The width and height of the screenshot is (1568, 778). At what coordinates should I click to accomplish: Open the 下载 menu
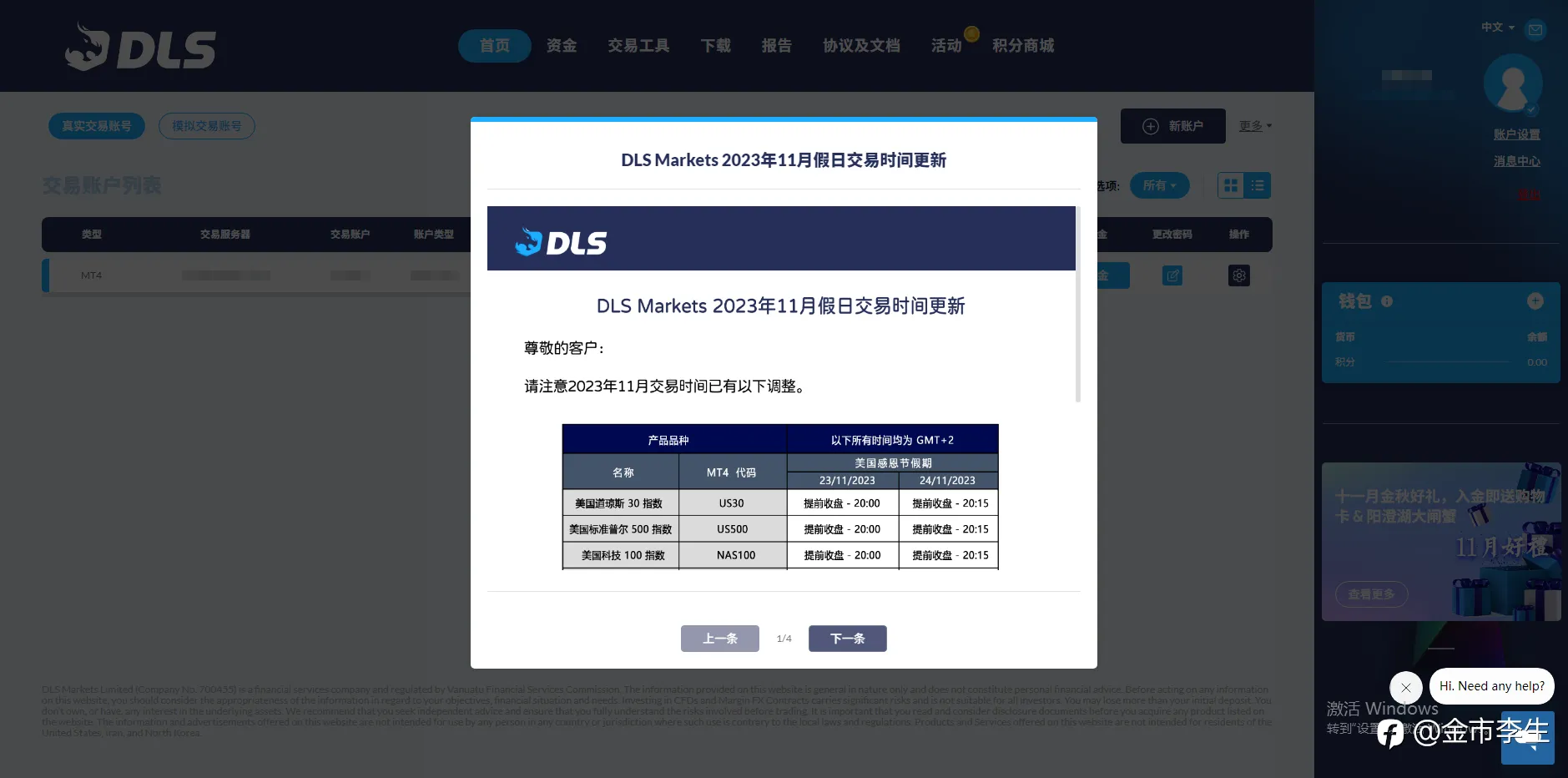point(715,46)
